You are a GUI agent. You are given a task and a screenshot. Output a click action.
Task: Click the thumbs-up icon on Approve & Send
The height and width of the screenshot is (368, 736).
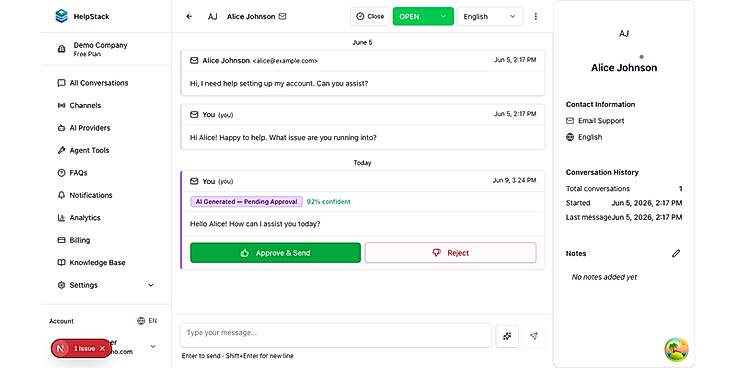point(245,253)
